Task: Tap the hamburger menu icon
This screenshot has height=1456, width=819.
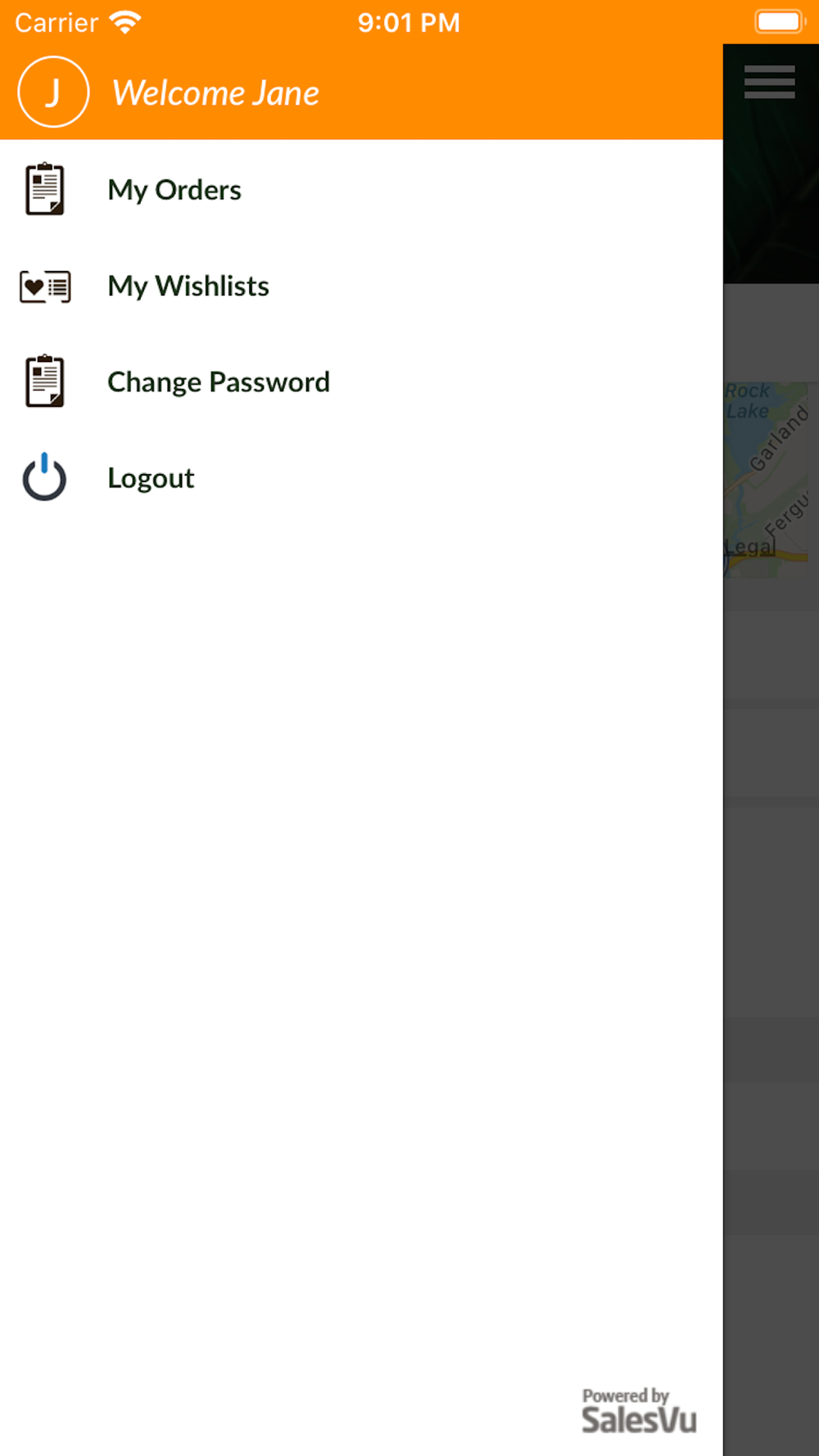Action: (x=769, y=82)
